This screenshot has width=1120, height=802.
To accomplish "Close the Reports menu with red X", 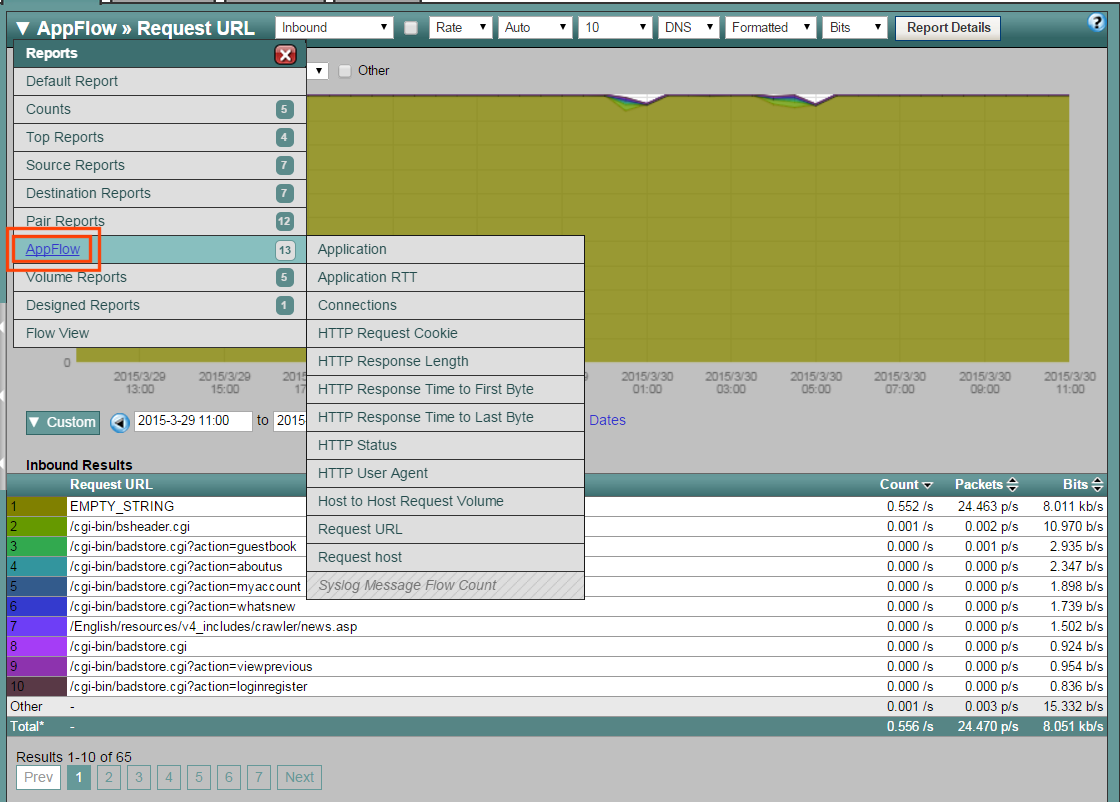I will (x=285, y=55).
